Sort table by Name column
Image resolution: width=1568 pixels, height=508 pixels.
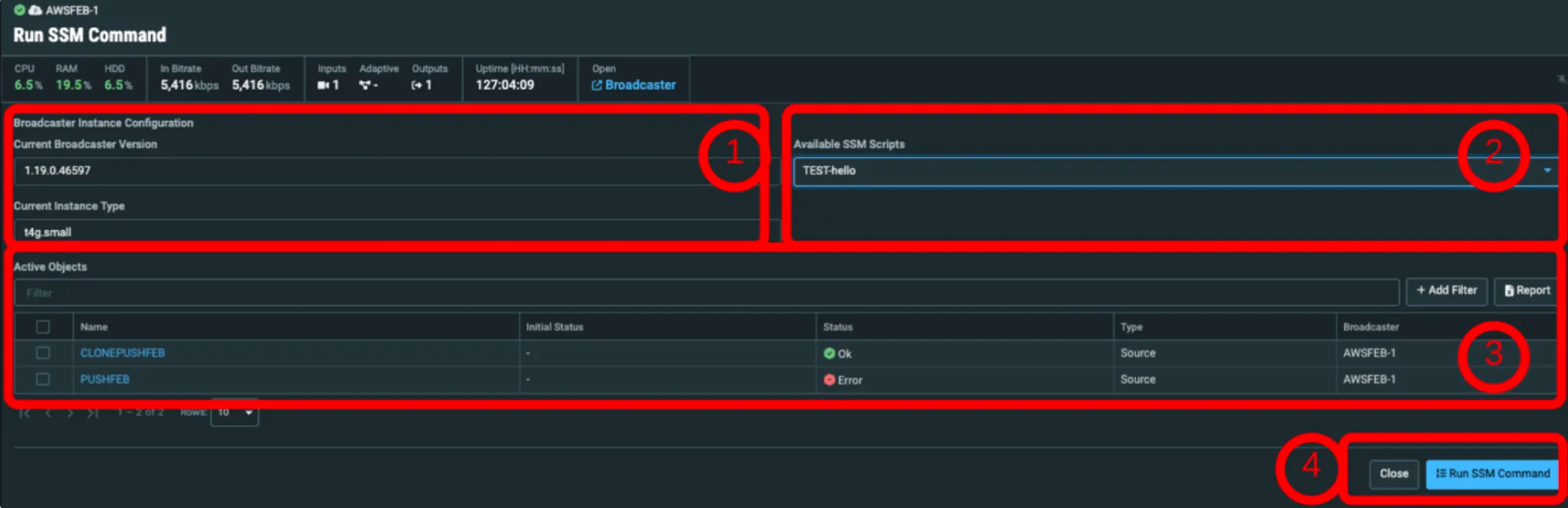pos(94,327)
